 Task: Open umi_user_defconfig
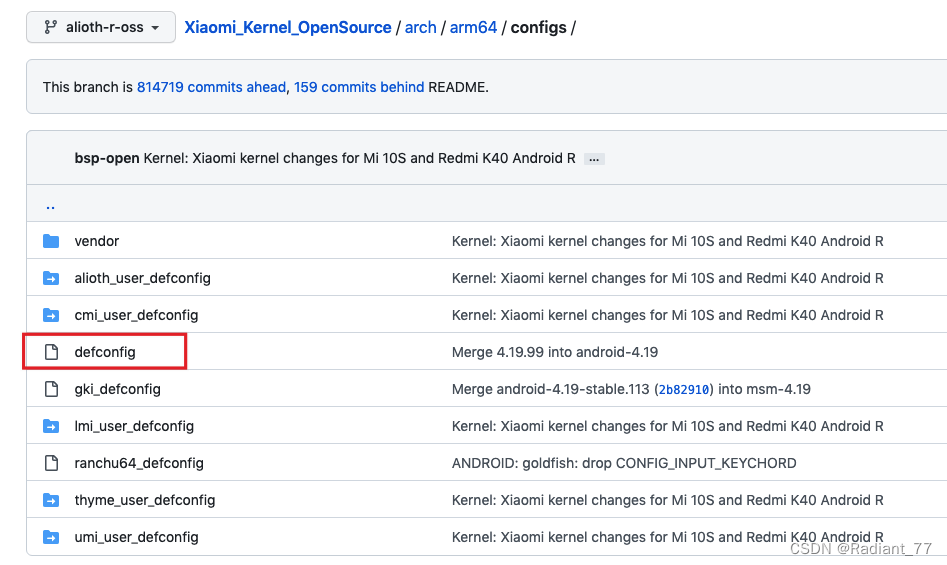(136, 537)
